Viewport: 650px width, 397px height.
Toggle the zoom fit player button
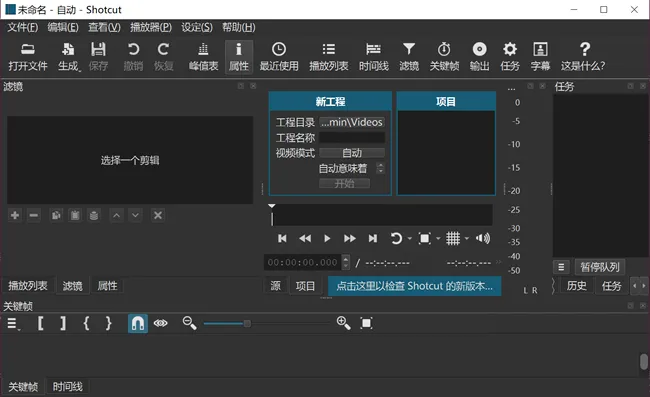point(424,238)
